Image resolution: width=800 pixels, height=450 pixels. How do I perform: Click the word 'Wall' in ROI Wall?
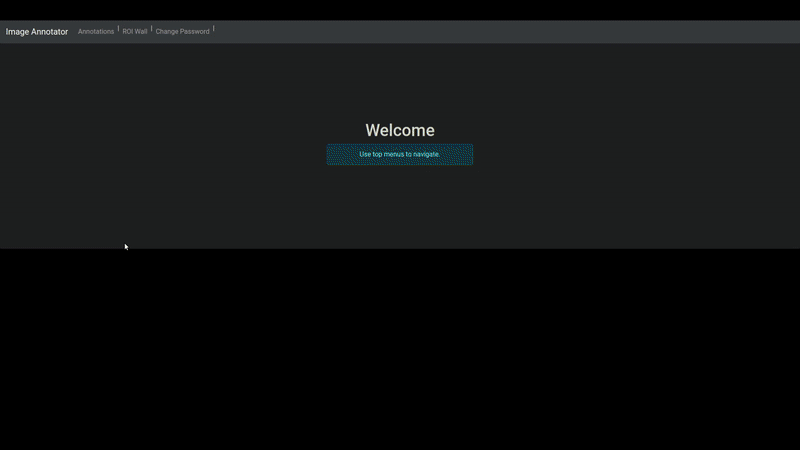(141, 32)
